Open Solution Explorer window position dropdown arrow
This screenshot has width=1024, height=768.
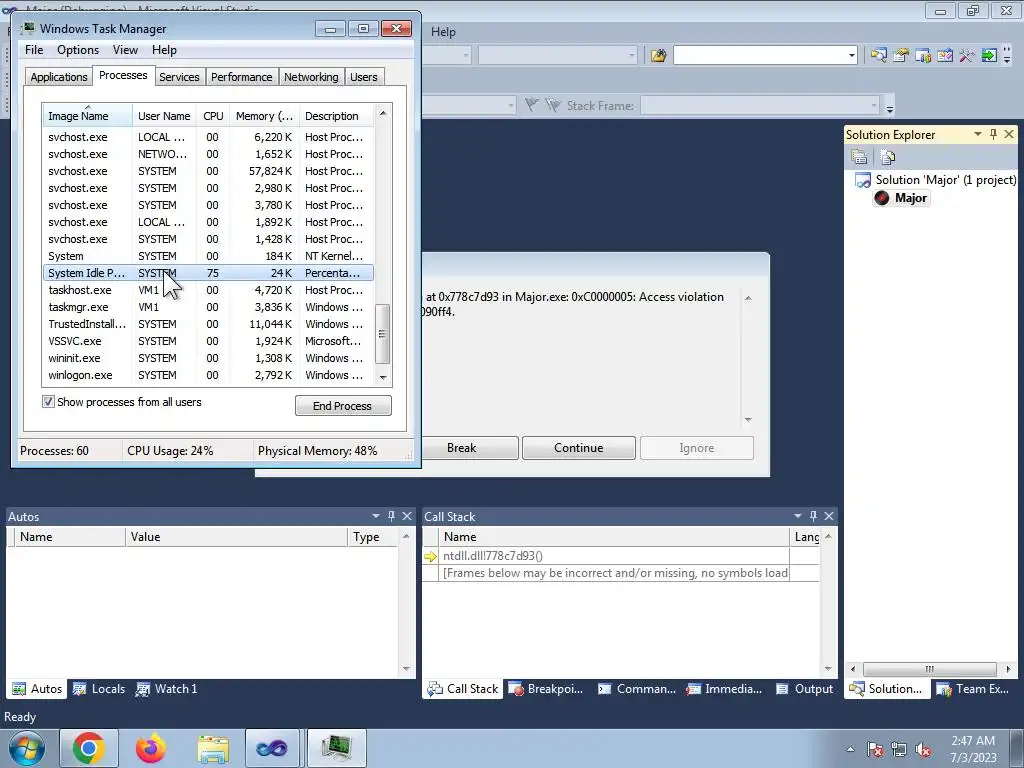[978, 134]
